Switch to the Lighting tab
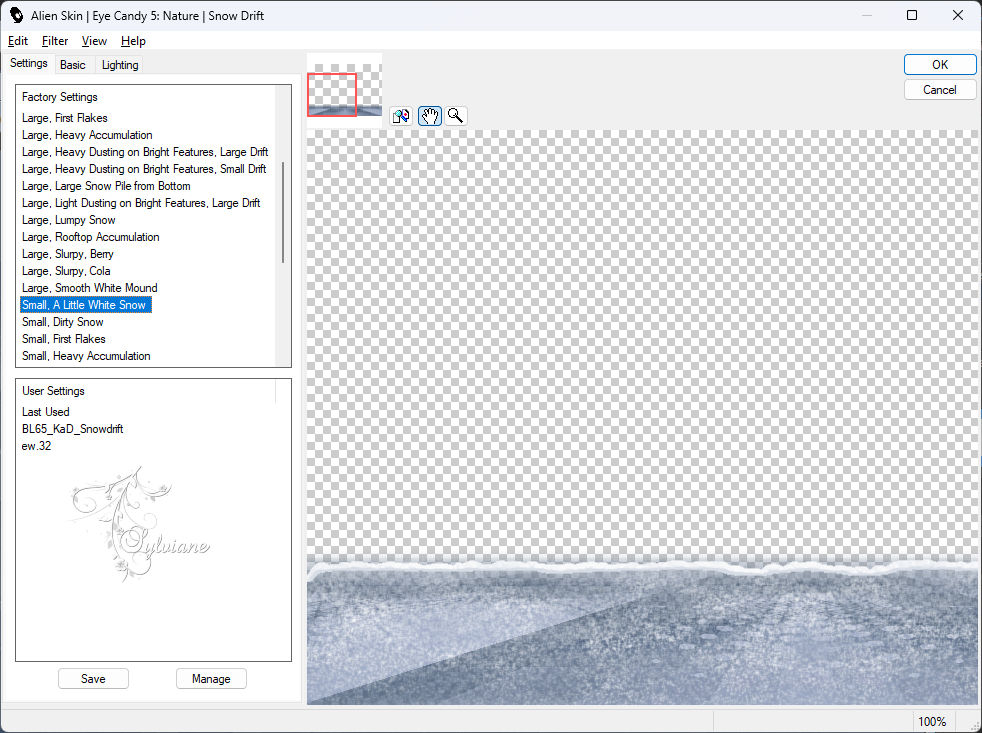This screenshot has width=982, height=733. coord(120,65)
